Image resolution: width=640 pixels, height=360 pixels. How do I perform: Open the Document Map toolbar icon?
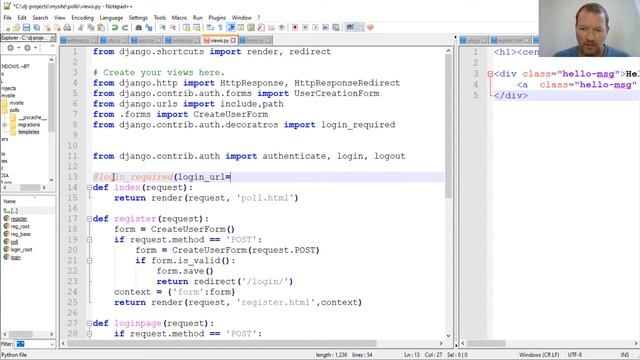click(250, 27)
